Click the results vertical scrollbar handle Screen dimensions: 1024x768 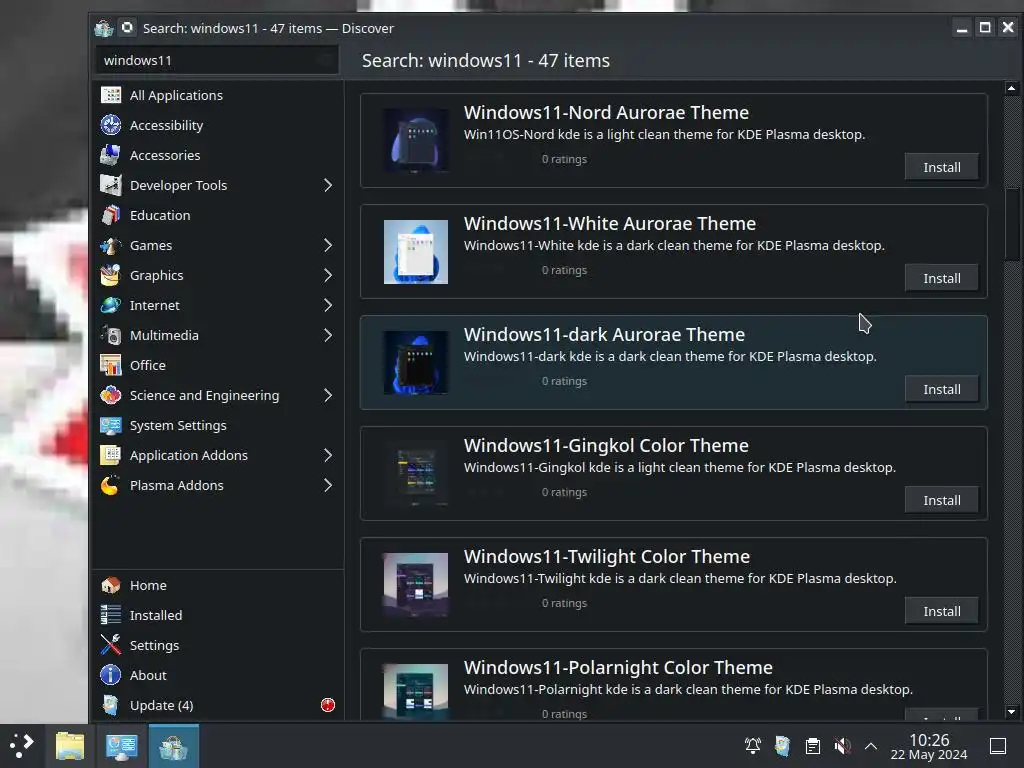tap(1012, 225)
